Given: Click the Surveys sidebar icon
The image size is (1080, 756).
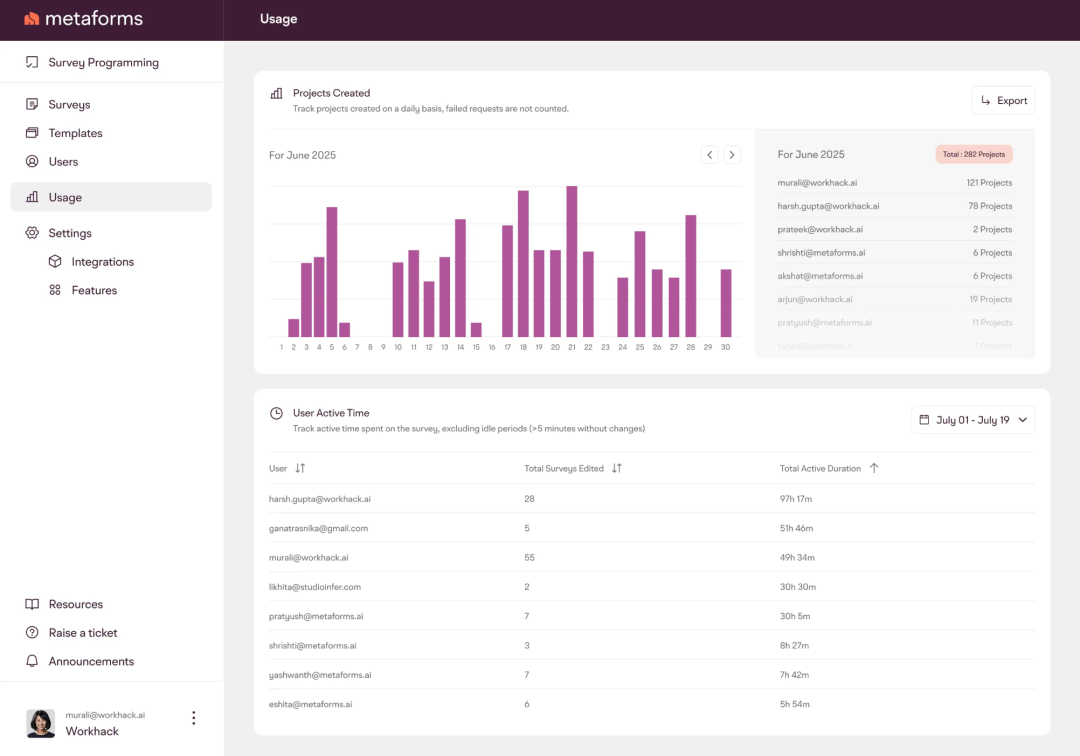Looking at the screenshot, I should 32,104.
